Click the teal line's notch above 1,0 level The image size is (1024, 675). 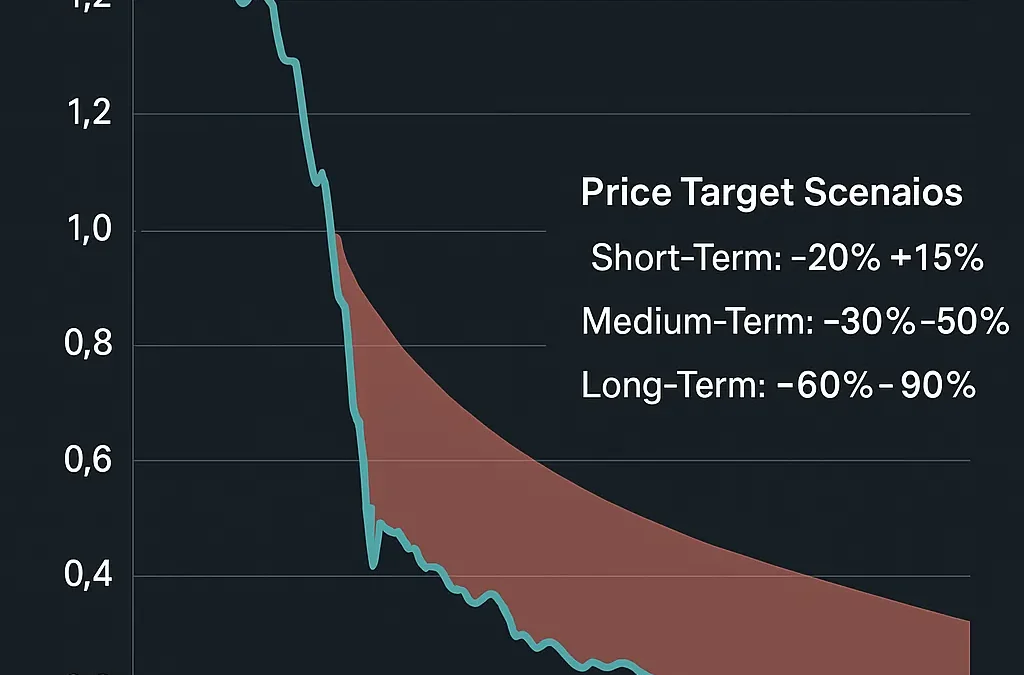point(320,180)
